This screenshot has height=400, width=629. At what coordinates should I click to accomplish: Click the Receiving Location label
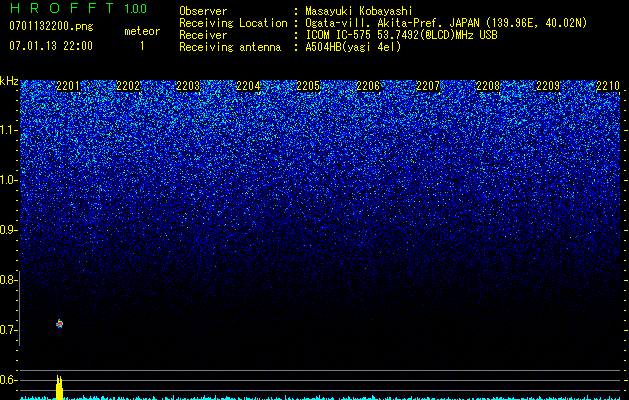click(233, 23)
